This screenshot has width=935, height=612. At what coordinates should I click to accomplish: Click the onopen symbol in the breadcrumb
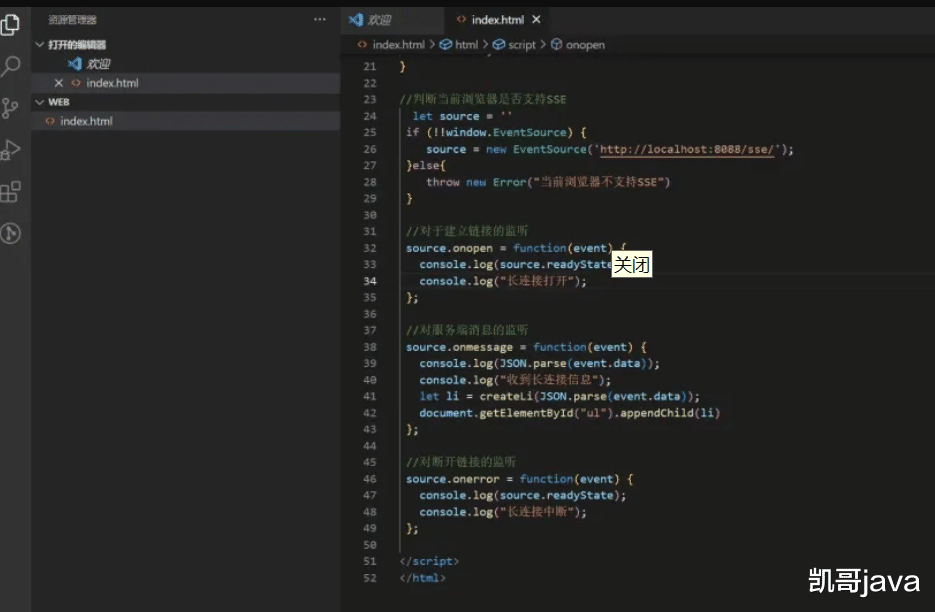584,45
